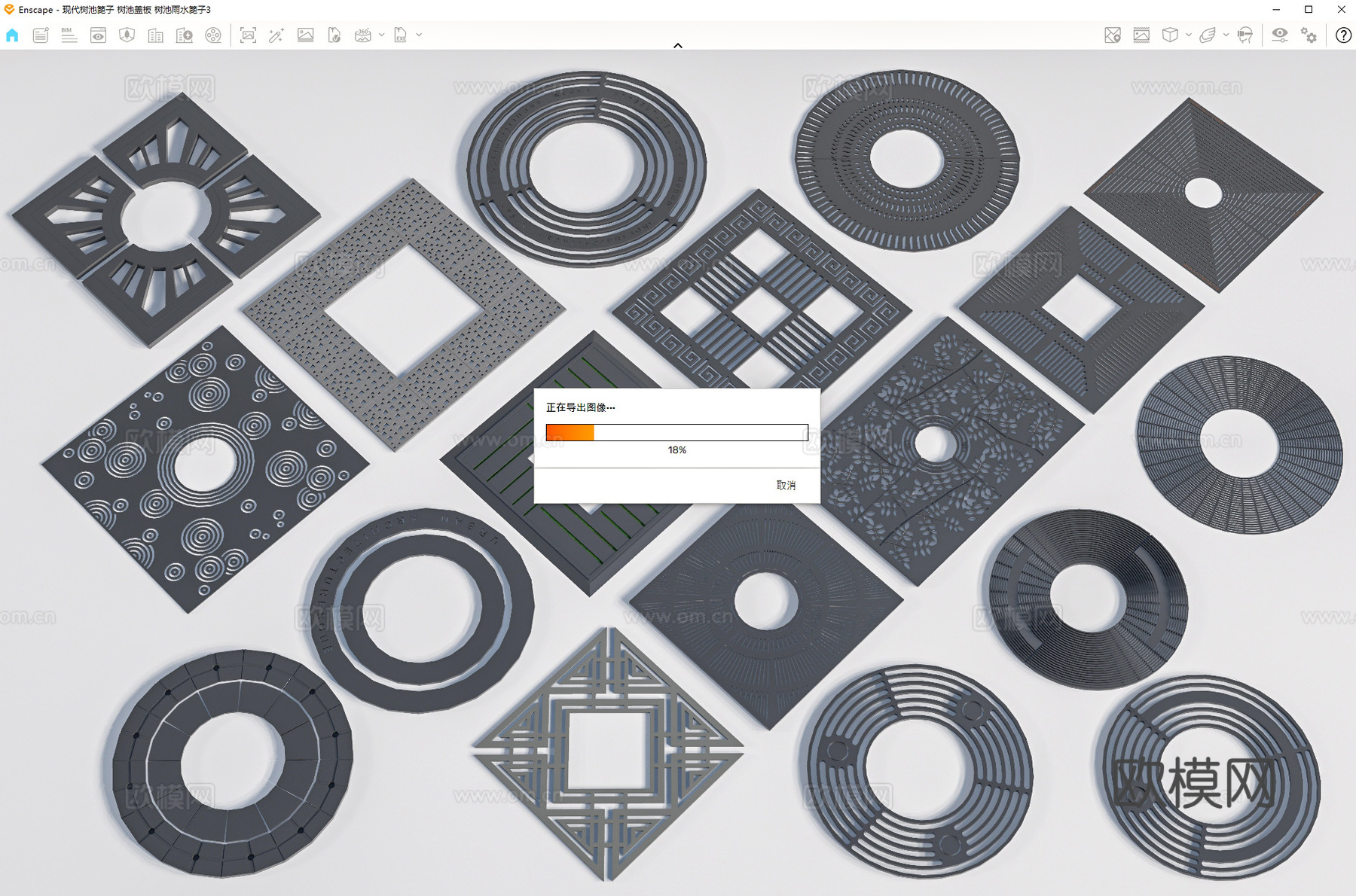Open the building energy lightning icon

[185, 35]
